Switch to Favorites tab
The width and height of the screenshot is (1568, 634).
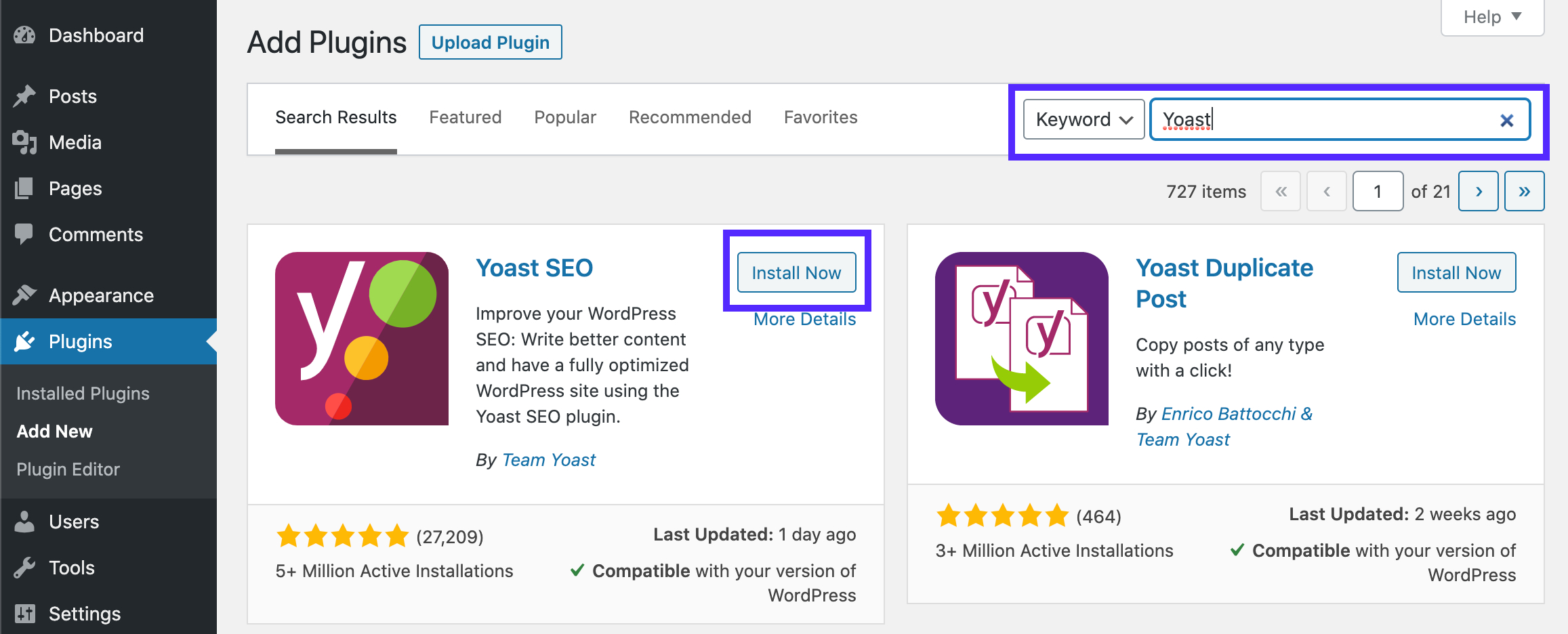pyautogui.click(x=821, y=118)
